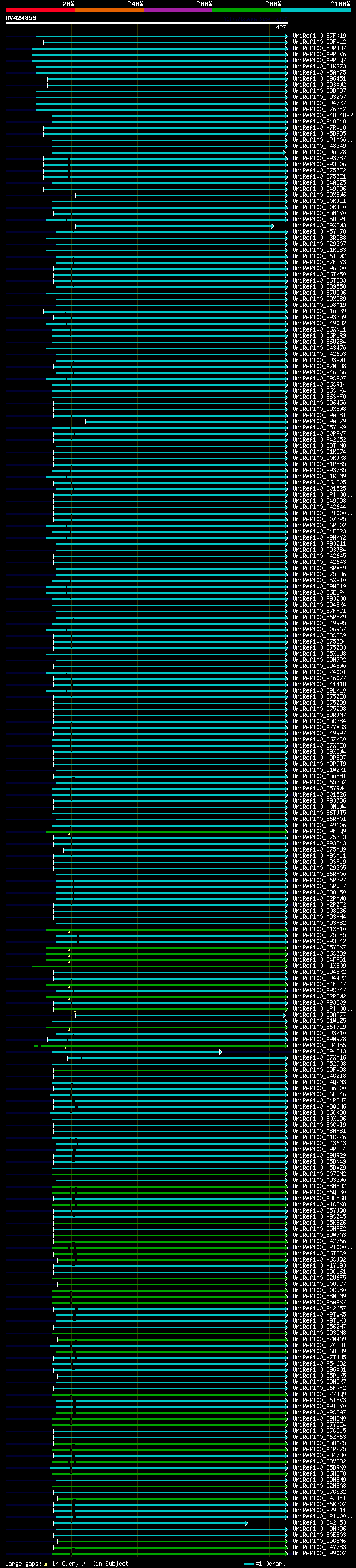Open hit label UniRef100_Q42053

[x=319, y=1523]
